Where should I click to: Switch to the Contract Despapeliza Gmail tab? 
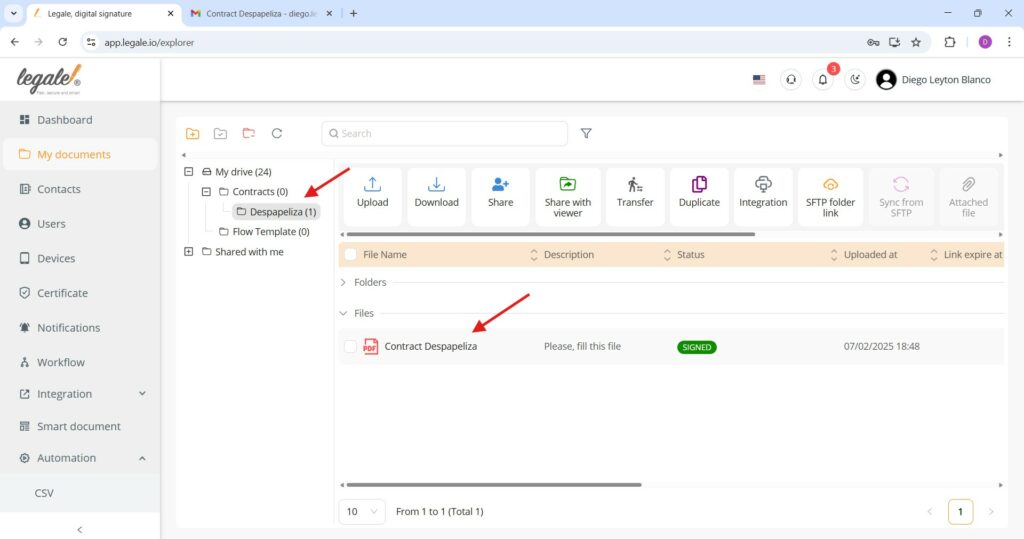260,13
